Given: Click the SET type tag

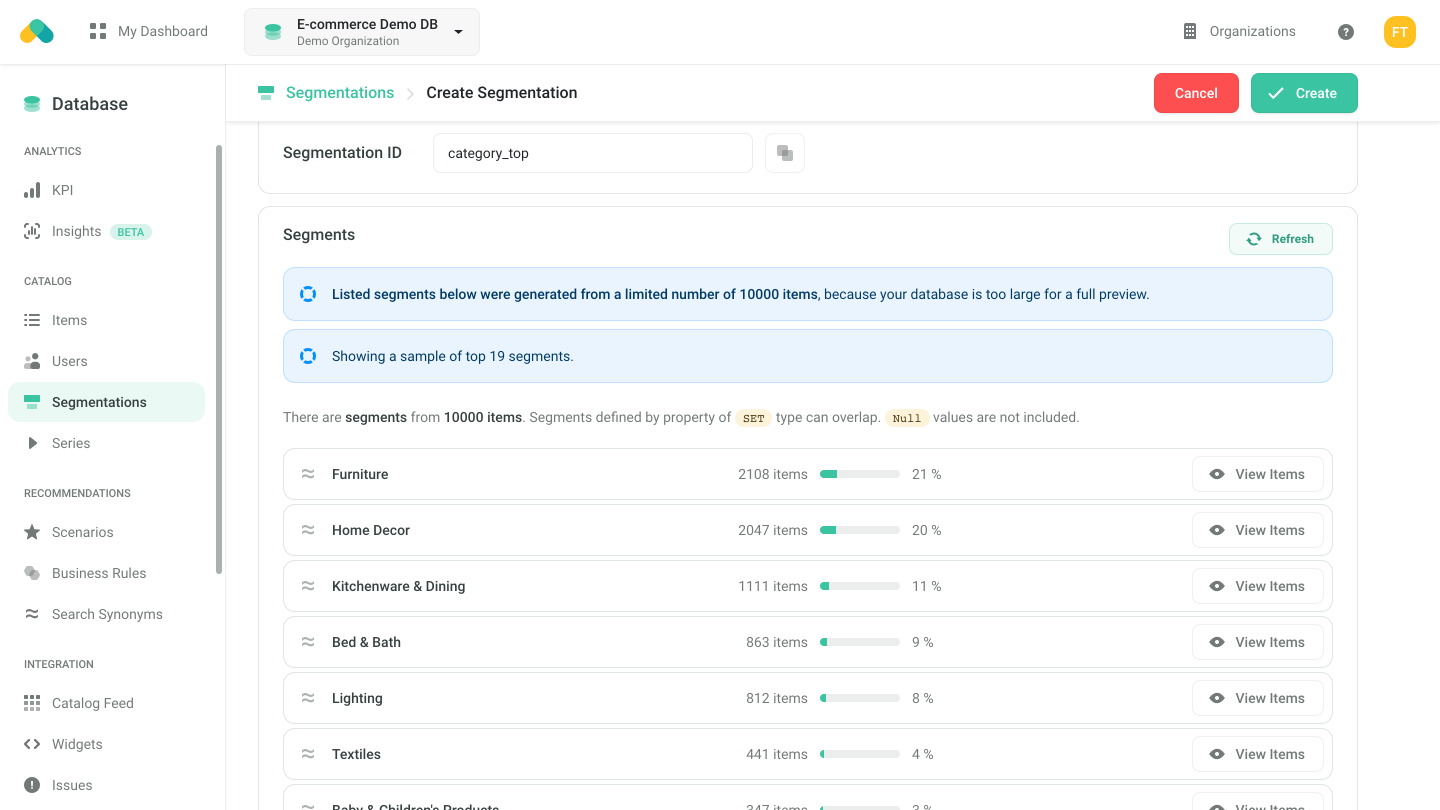Looking at the screenshot, I should pos(754,418).
